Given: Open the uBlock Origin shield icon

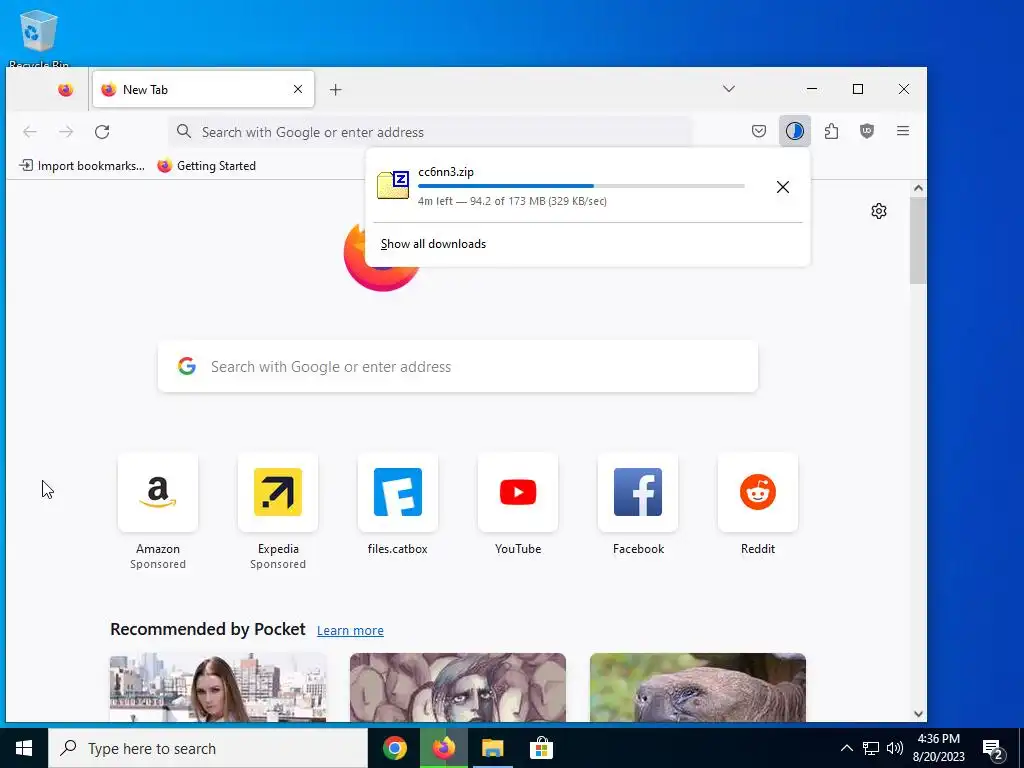Looking at the screenshot, I should click(867, 131).
